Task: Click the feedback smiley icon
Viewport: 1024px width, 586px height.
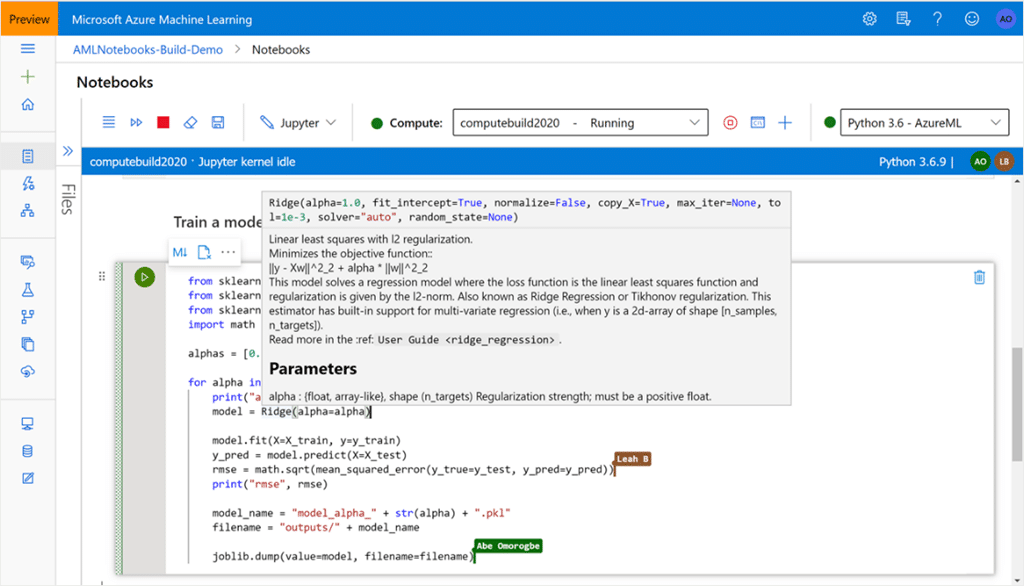Action: point(972,19)
